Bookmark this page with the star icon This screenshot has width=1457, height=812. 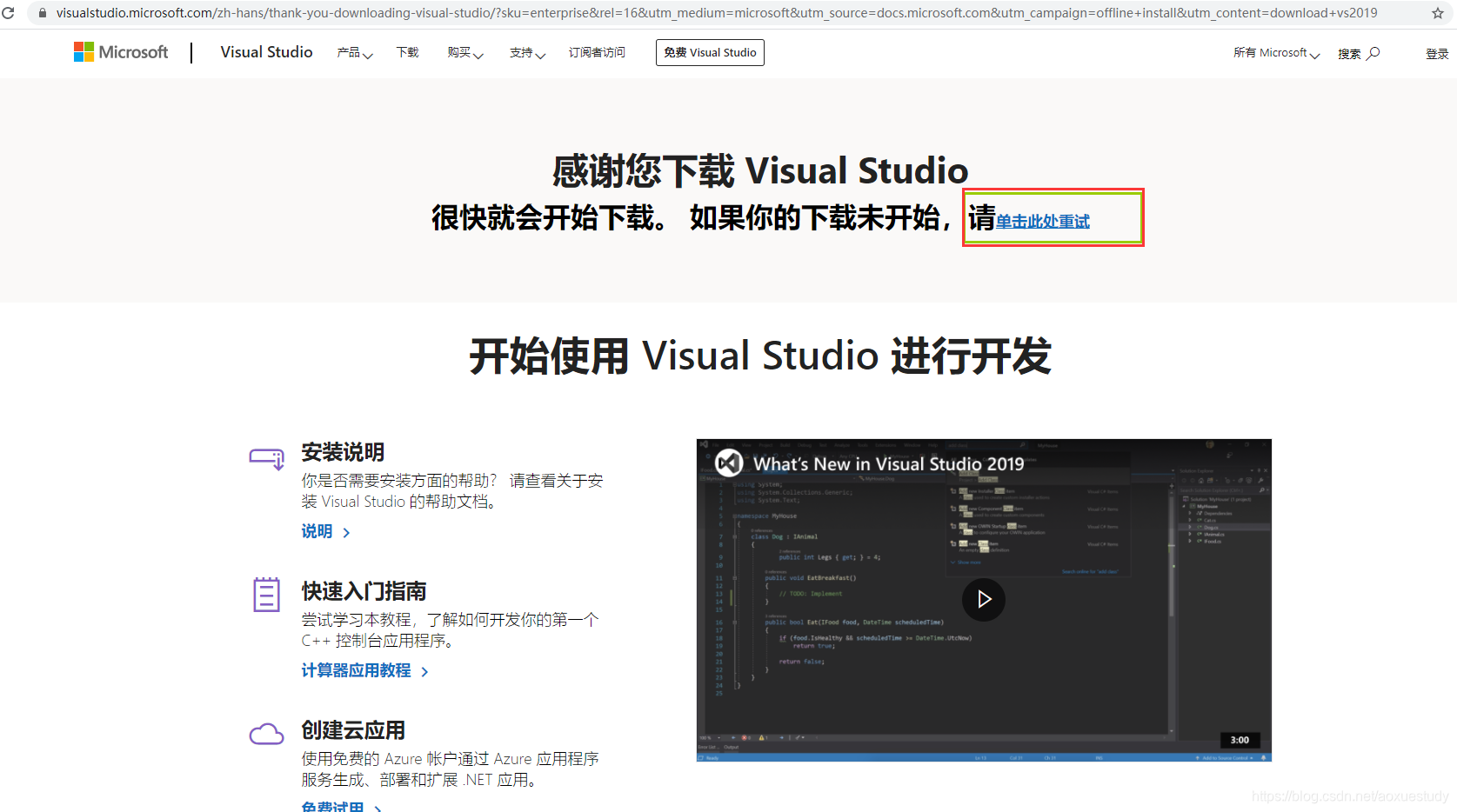[1438, 13]
